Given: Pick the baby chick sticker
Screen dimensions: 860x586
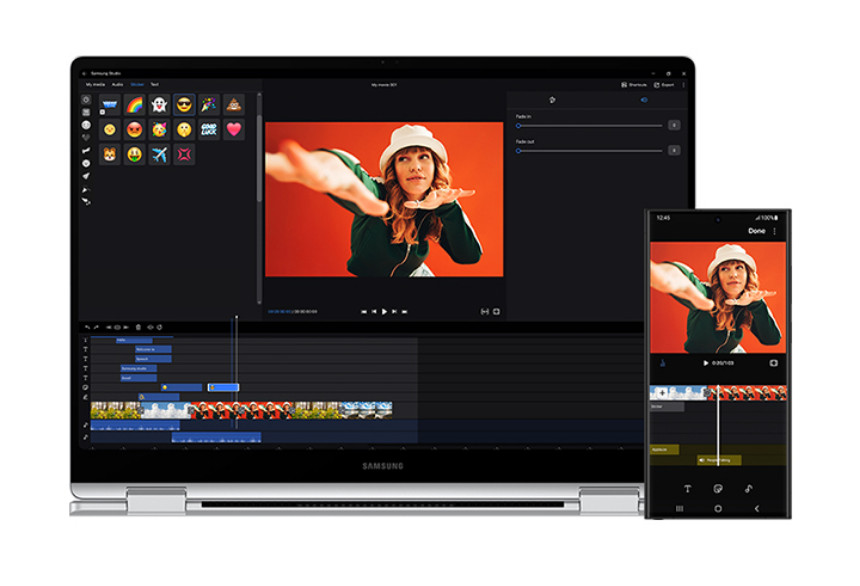Looking at the screenshot, I should point(110,129).
